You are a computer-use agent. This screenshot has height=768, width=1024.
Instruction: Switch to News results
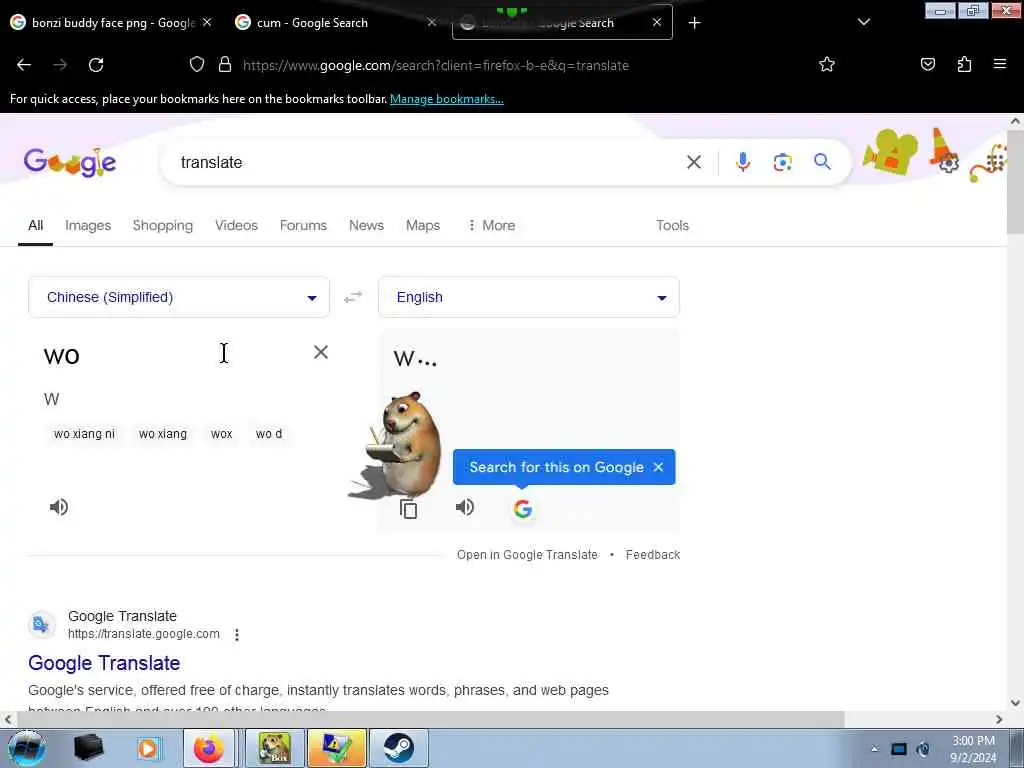(x=366, y=225)
